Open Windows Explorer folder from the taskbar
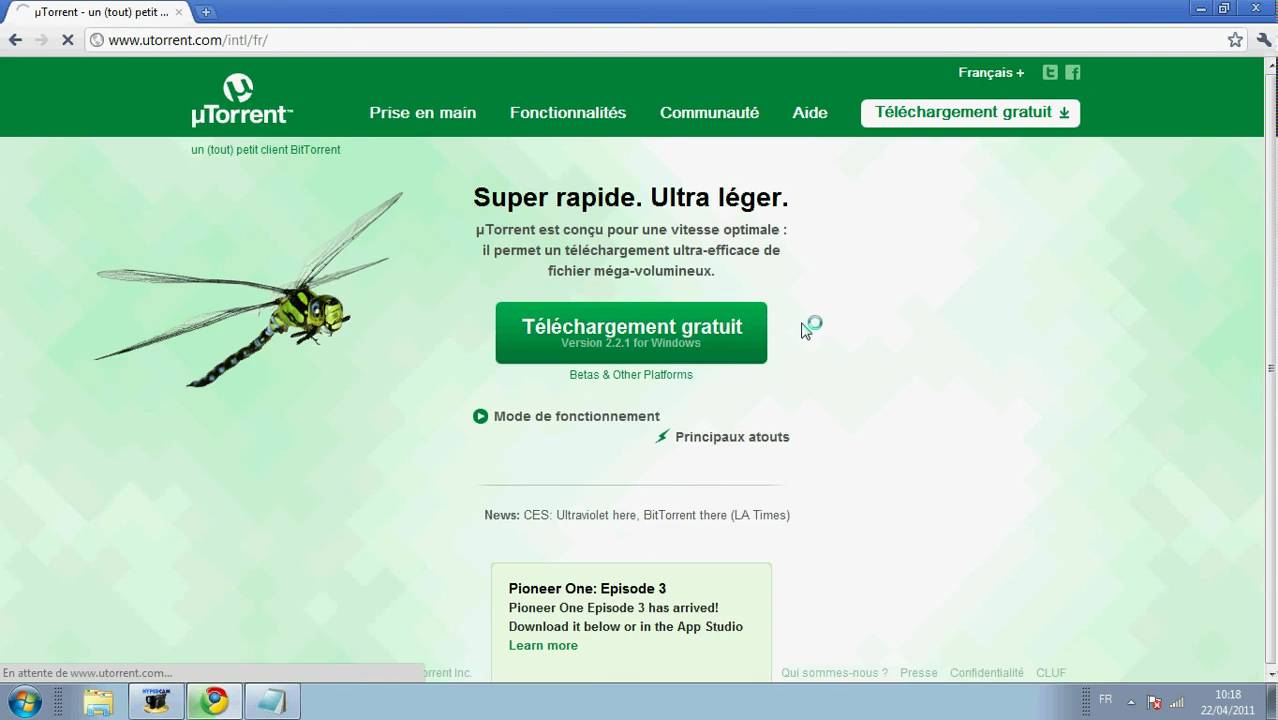 [98, 702]
